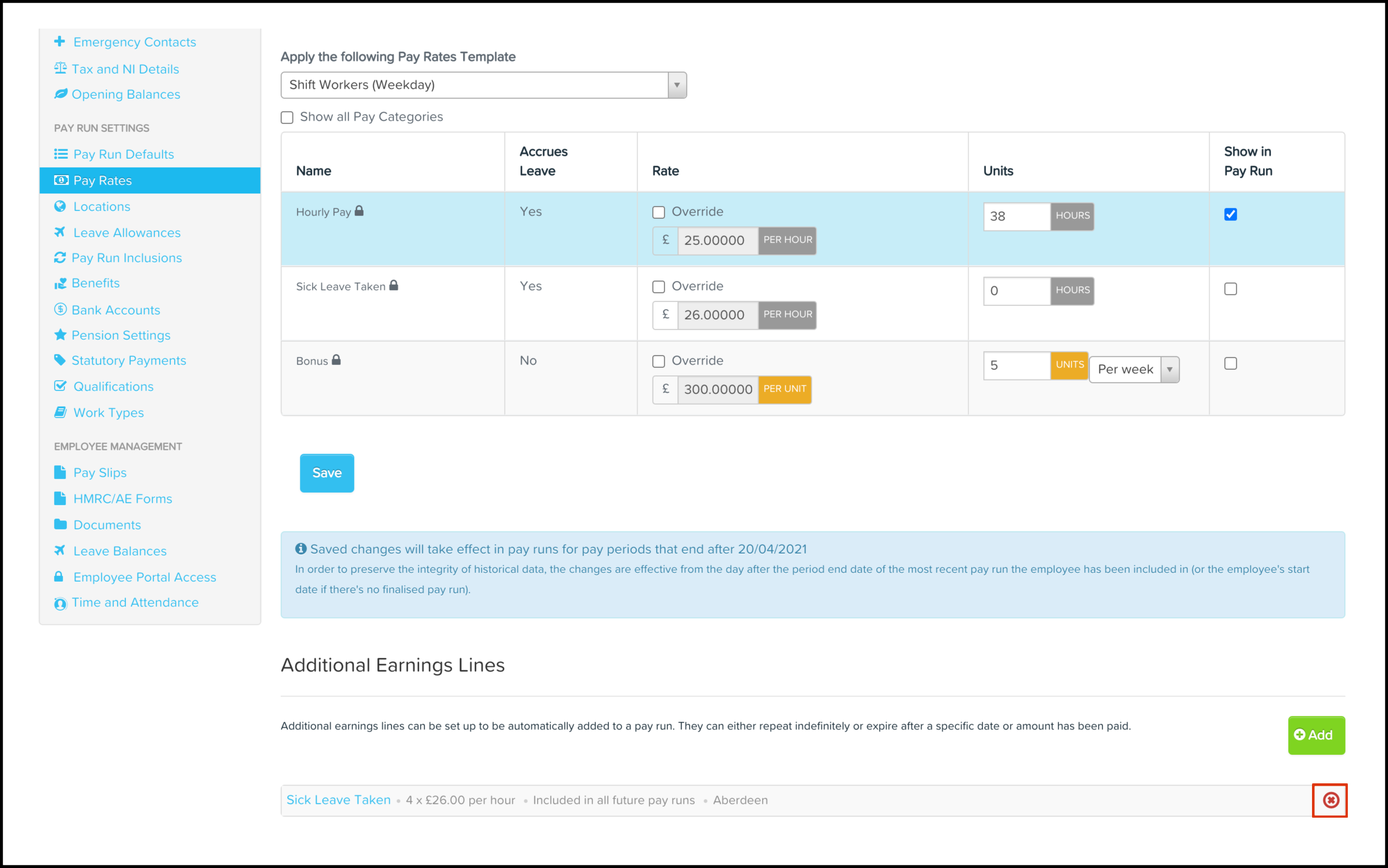Tick the Override checkbox for Hourly Pay
The width and height of the screenshot is (1388, 868).
[x=659, y=212]
